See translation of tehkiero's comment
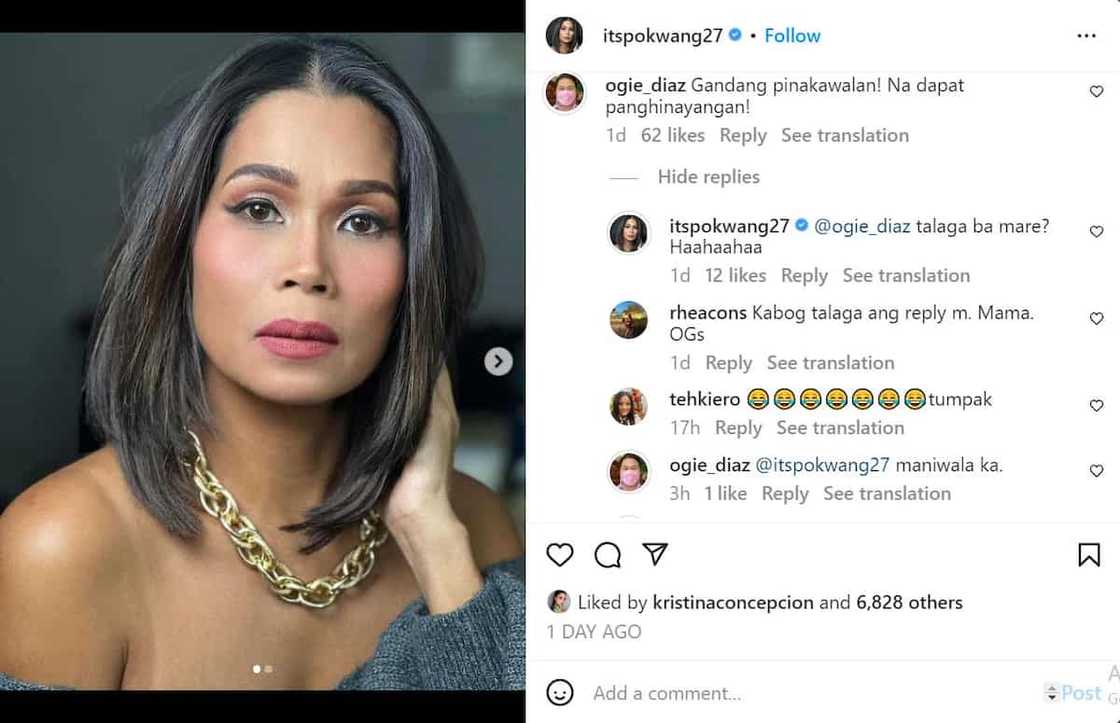Viewport: 1120px width, 723px height. click(x=840, y=428)
